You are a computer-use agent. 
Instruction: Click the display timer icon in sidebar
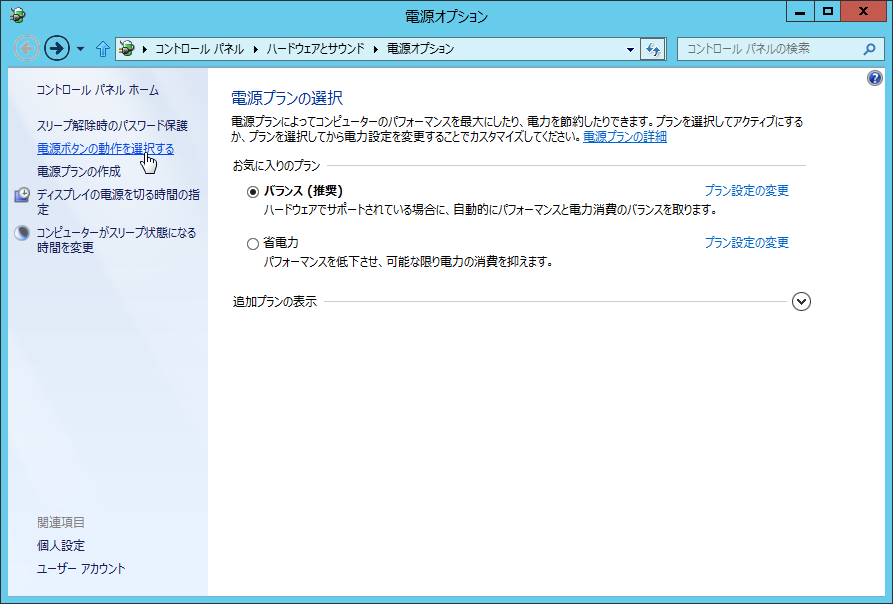tap(22, 195)
